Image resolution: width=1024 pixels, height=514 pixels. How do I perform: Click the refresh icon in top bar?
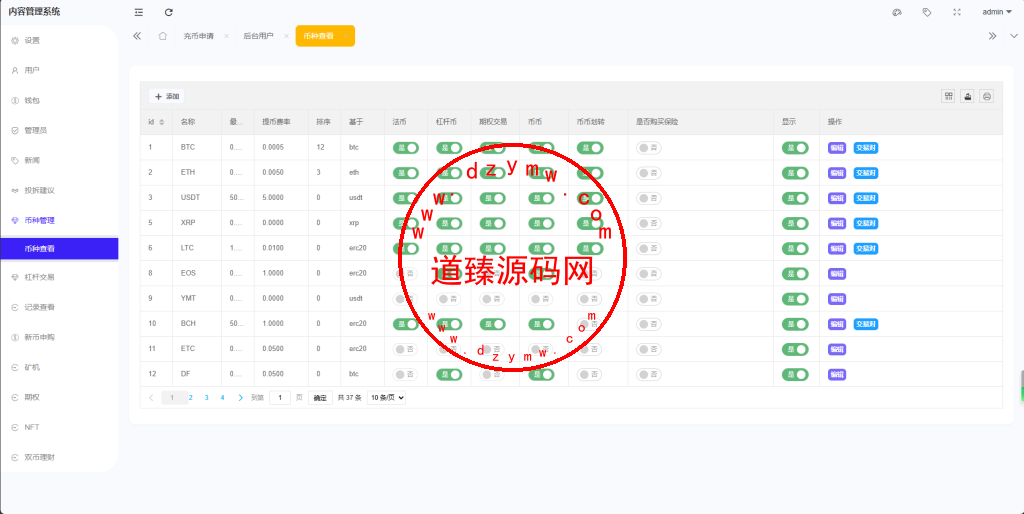pyautogui.click(x=168, y=12)
